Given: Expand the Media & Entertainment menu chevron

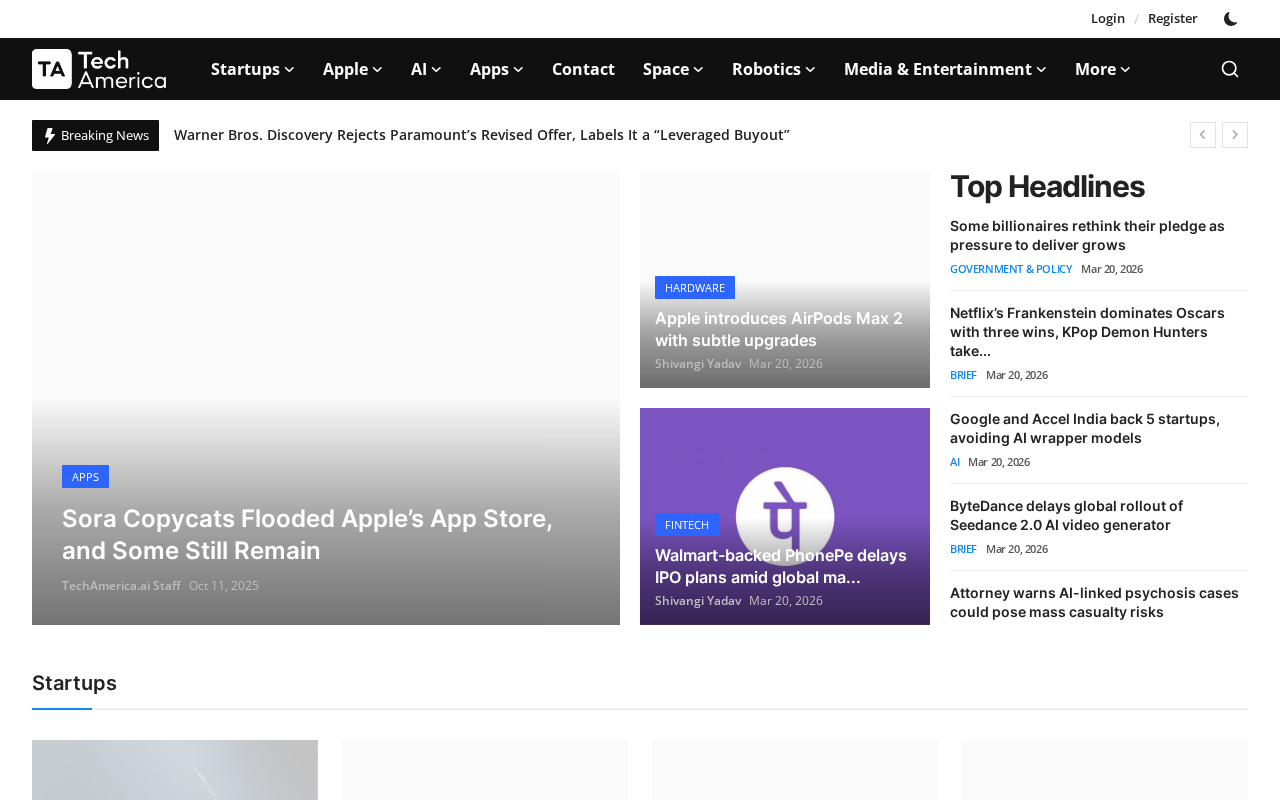Looking at the screenshot, I should click(x=1042, y=69).
